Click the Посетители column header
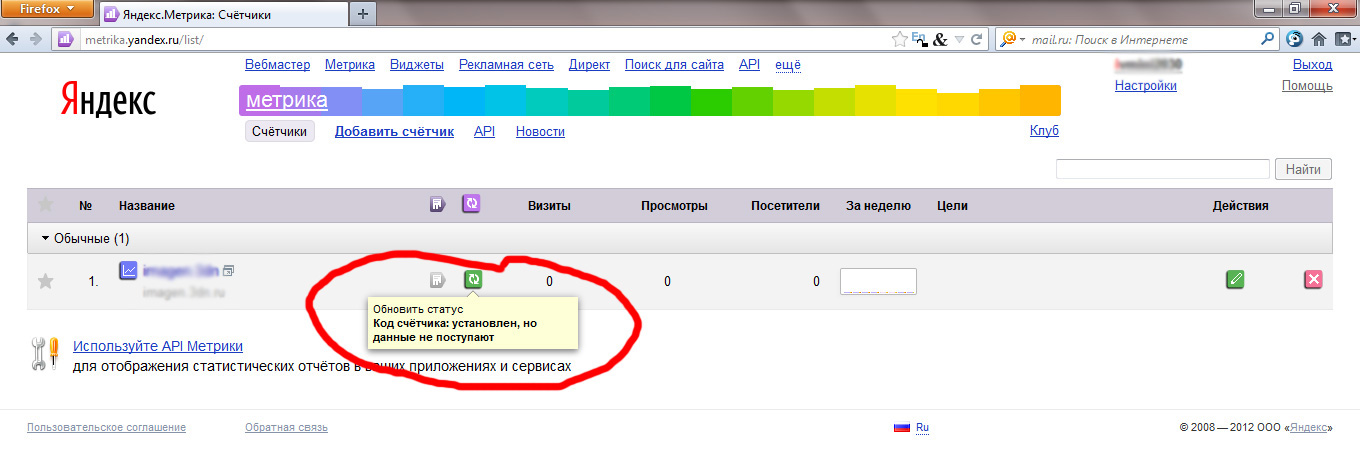Image resolution: width=1360 pixels, height=450 pixels. point(785,206)
